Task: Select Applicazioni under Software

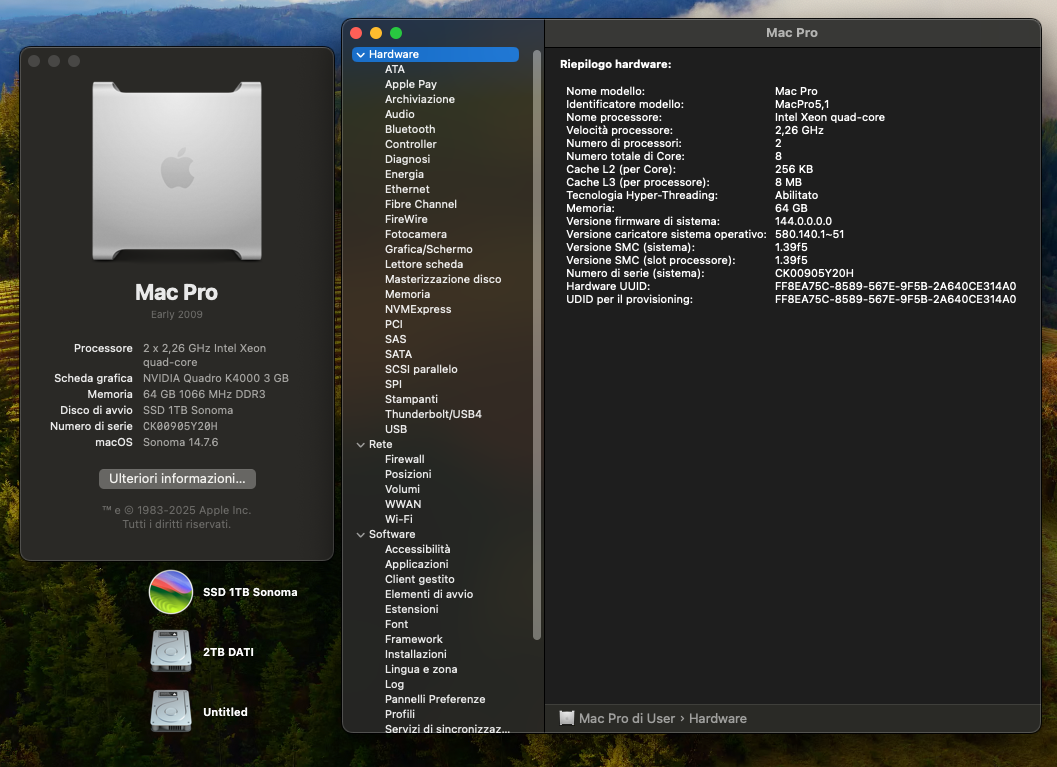Action: [417, 564]
